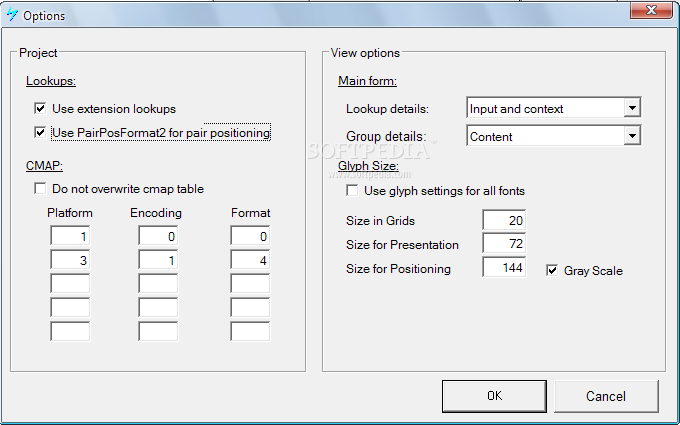Focus the Size for Presentation field

504,244
